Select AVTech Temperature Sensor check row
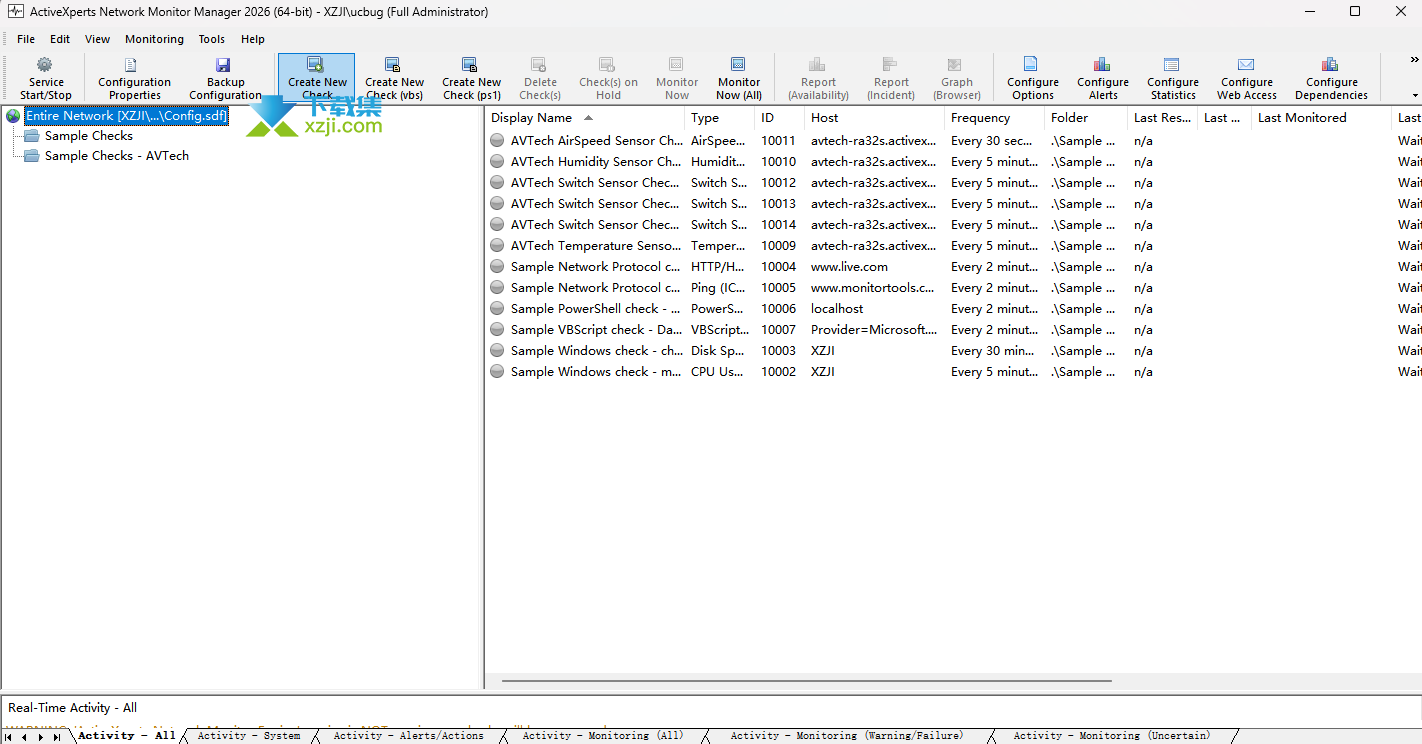 click(953, 246)
